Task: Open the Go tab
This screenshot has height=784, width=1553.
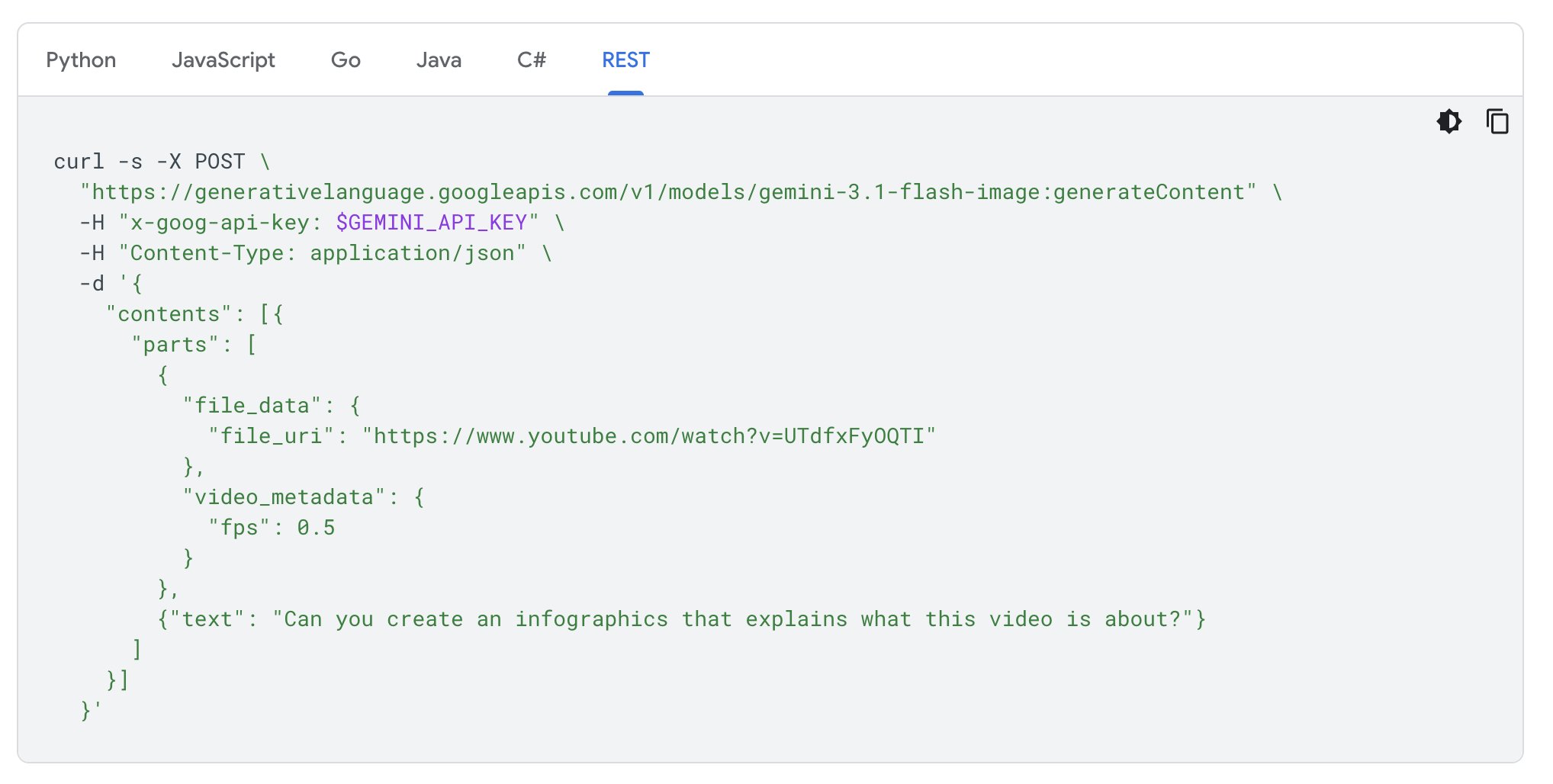Action: coord(346,60)
